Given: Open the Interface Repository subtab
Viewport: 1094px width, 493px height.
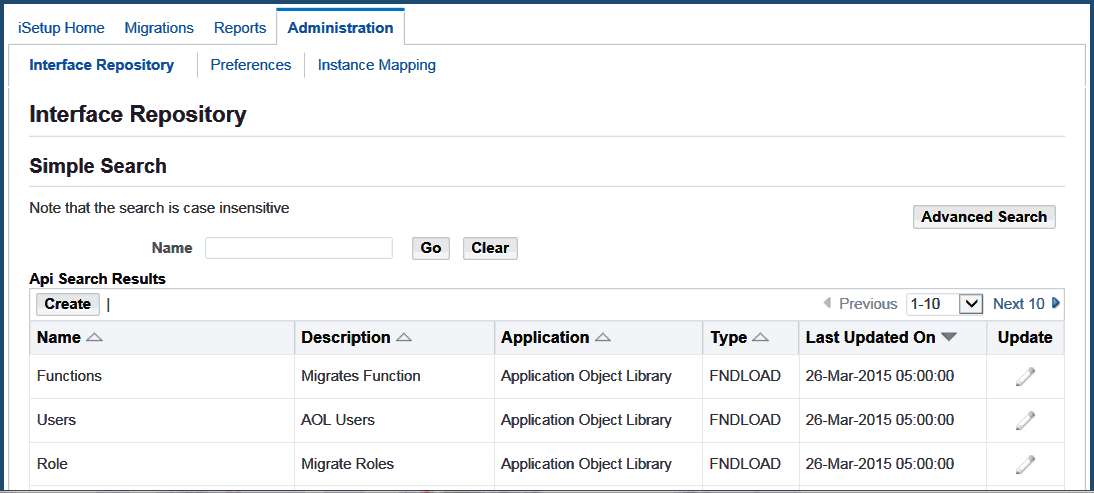Looking at the screenshot, I should 102,65.
